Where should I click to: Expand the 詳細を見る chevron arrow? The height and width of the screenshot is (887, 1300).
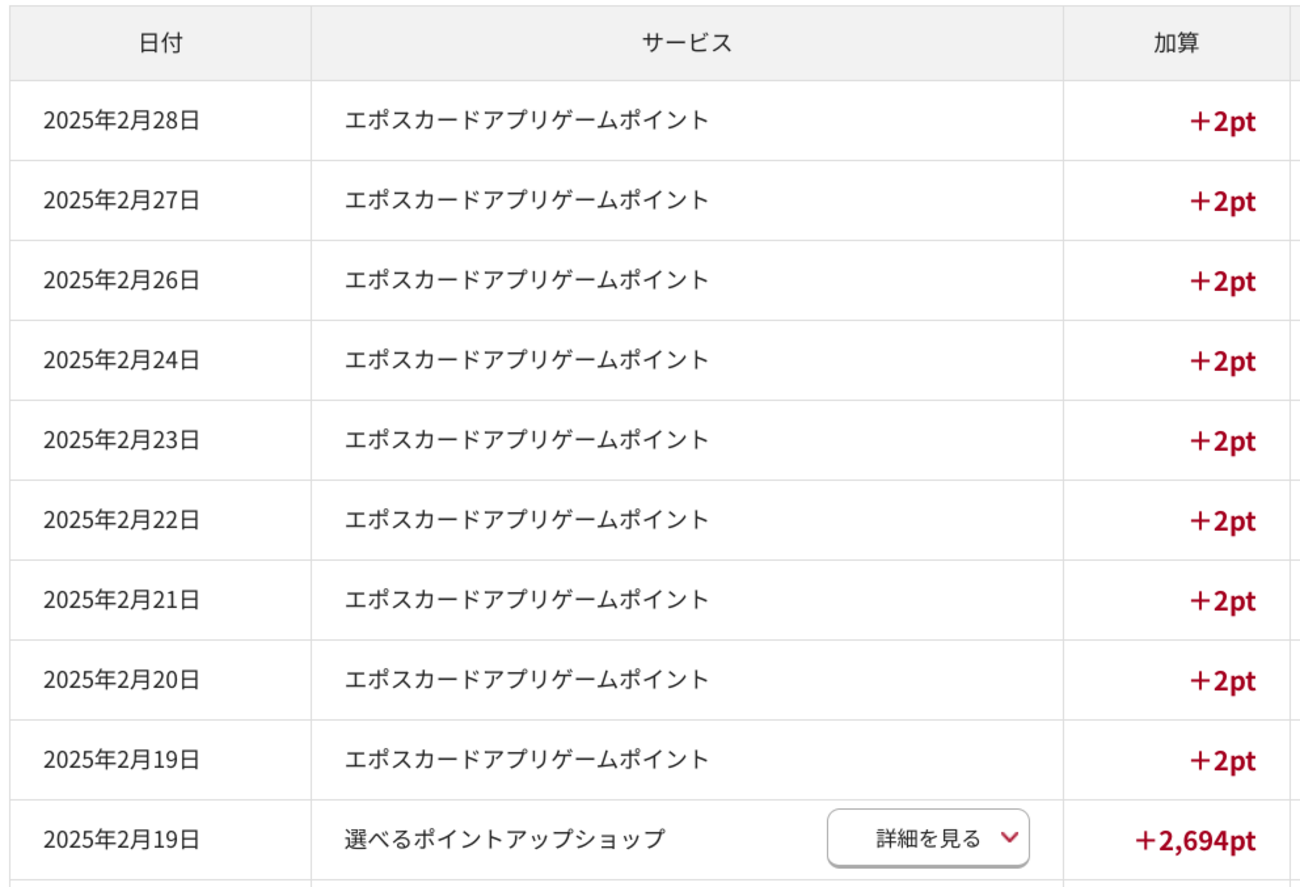(x=1009, y=838)
